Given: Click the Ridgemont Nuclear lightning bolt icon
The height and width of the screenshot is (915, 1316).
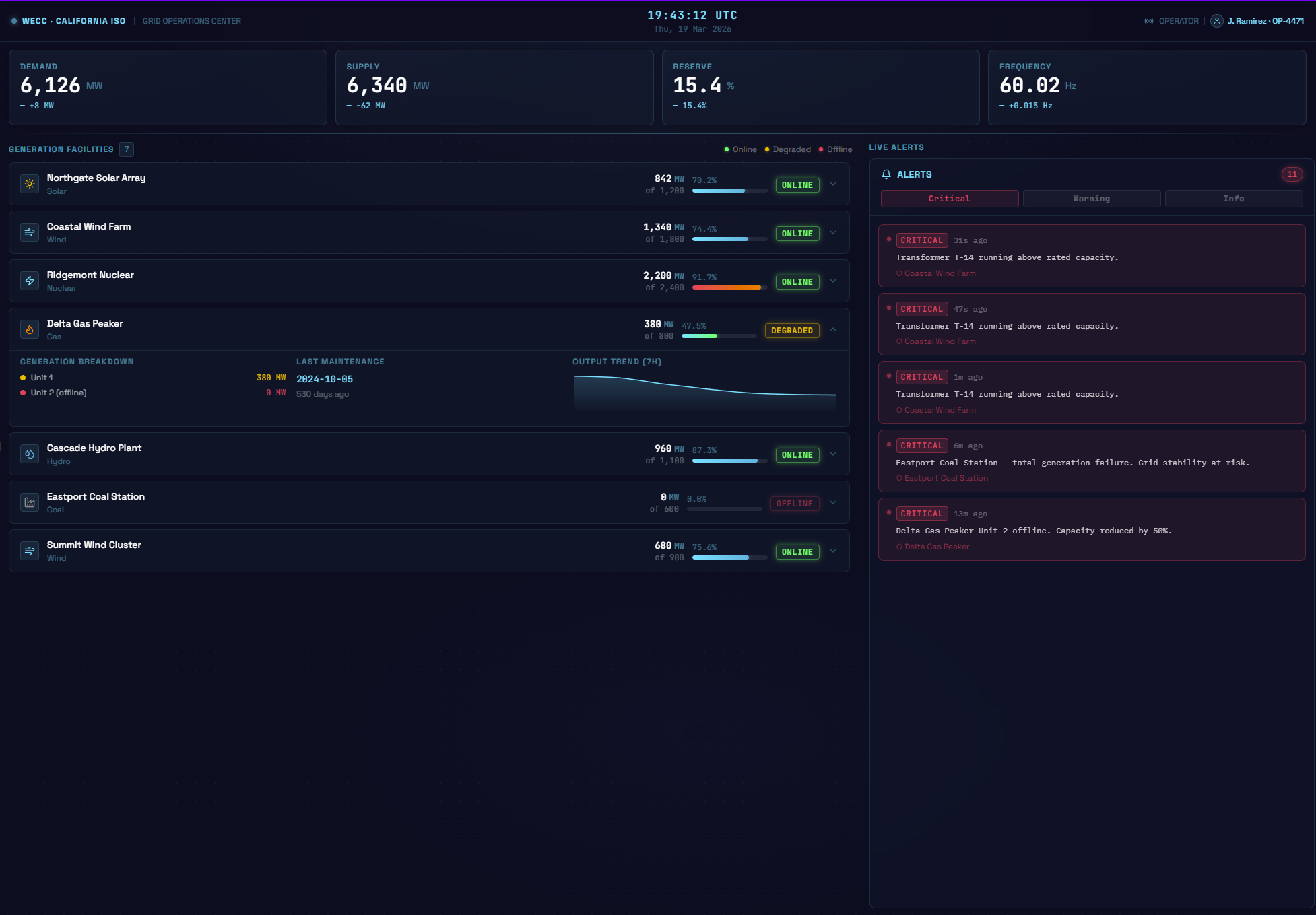Looking at the screenshot, I should coord(30,281).
